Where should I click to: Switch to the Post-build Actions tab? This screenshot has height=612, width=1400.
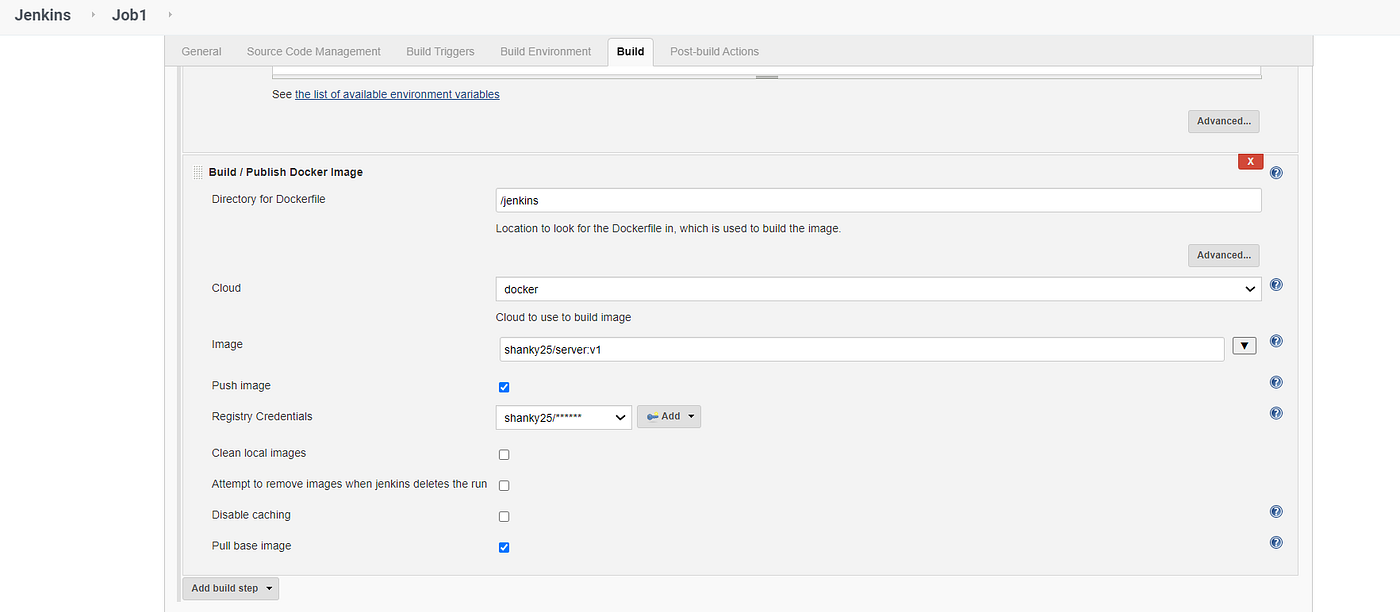click(x=714, y=51)
